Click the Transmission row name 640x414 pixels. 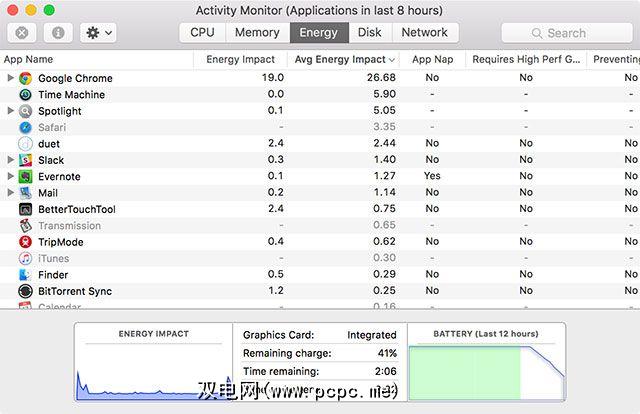[x=69, y=225]
